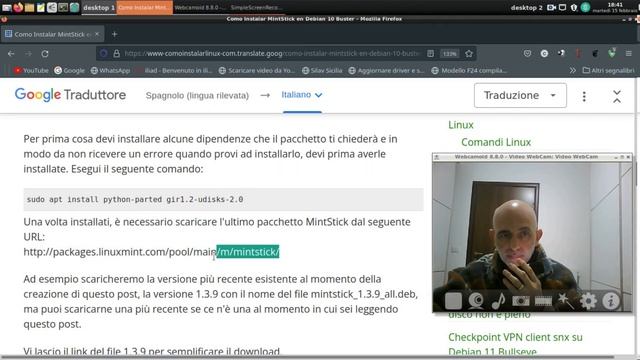
Task: Stop the Webcamoid camera preview
Action: click(453, 301)
